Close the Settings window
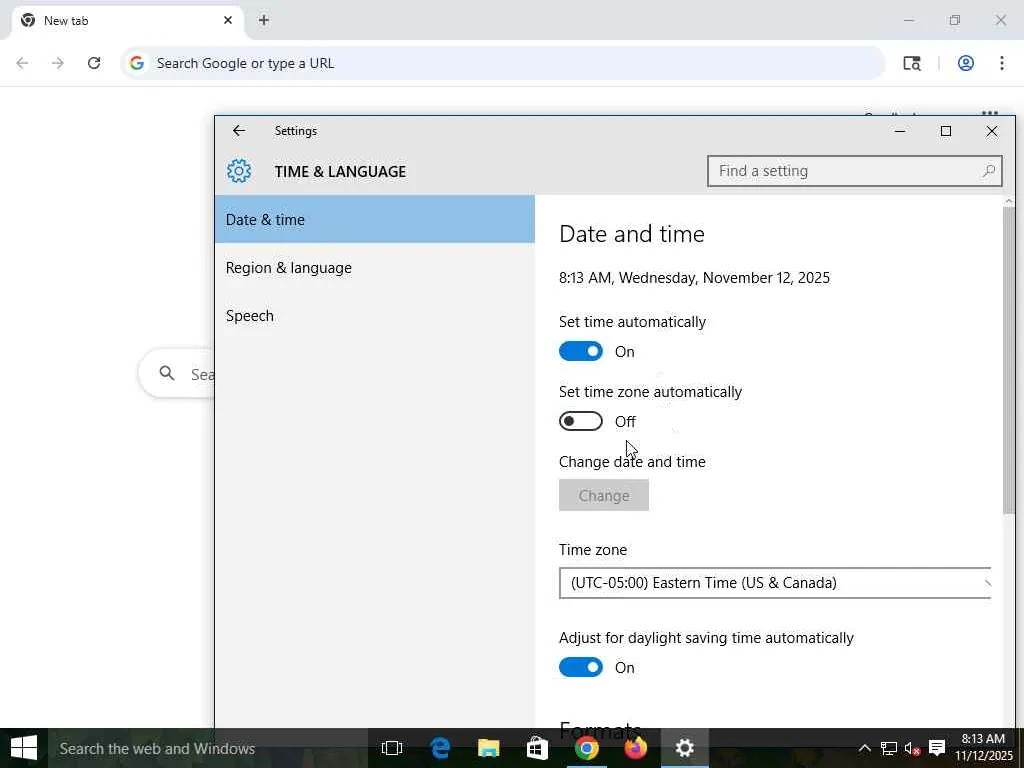 coord(991,131)
